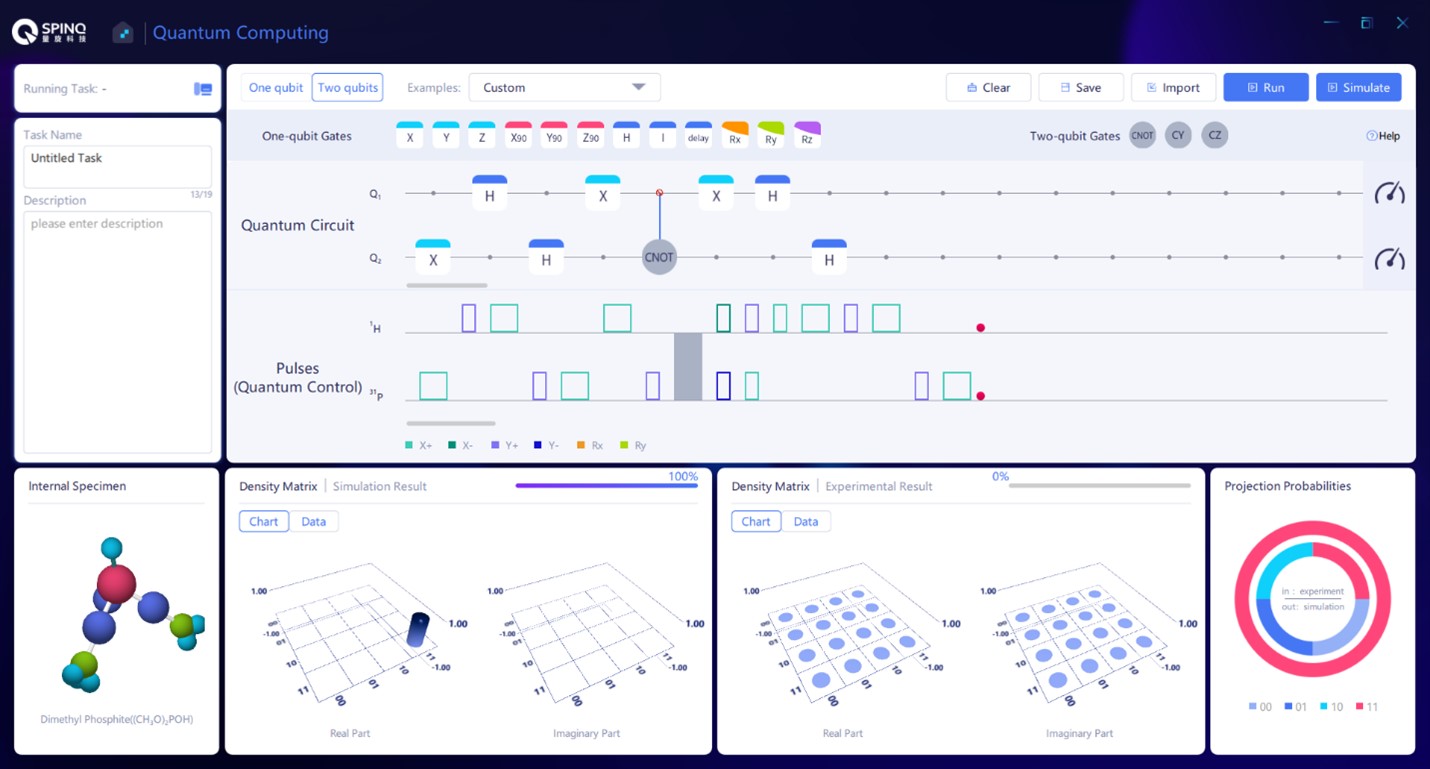Viewport: 1430px width, 769px height.
Task: Click the 11 probability legend entry
Action: 1366,707
